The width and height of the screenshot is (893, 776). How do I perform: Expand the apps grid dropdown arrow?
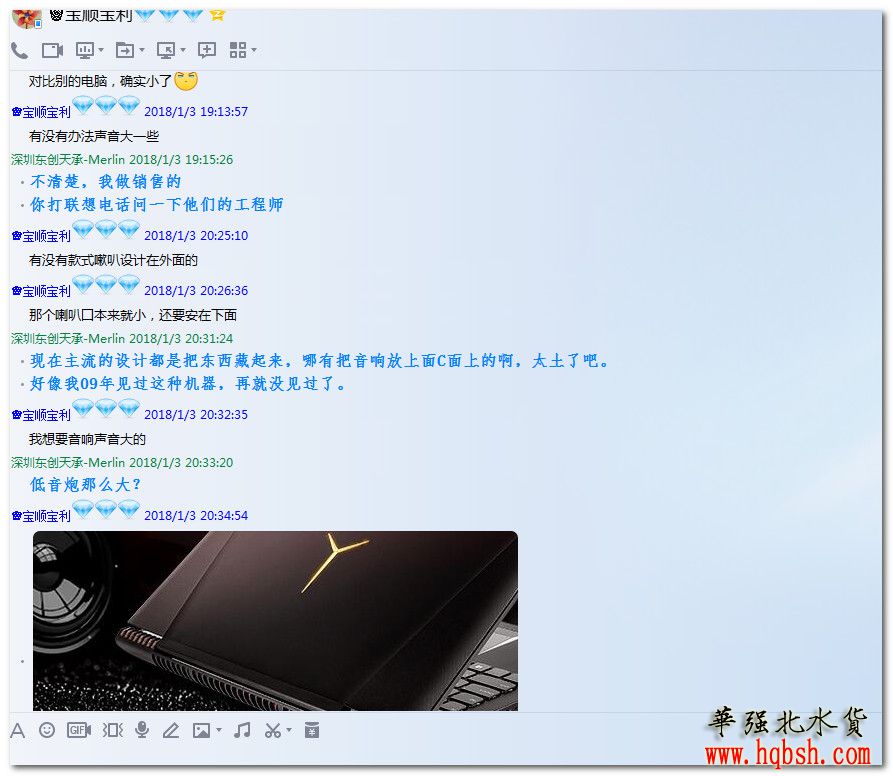click(x=254, y=50)
